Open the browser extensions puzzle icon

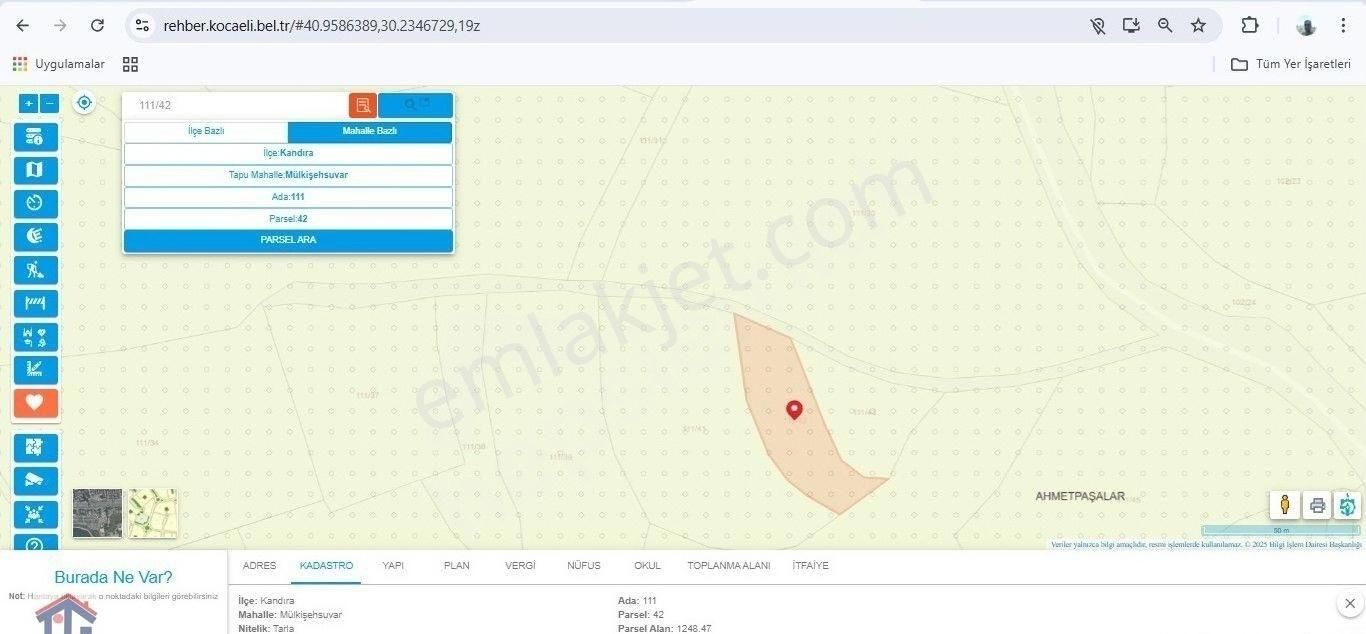(x=1250, y=25)
